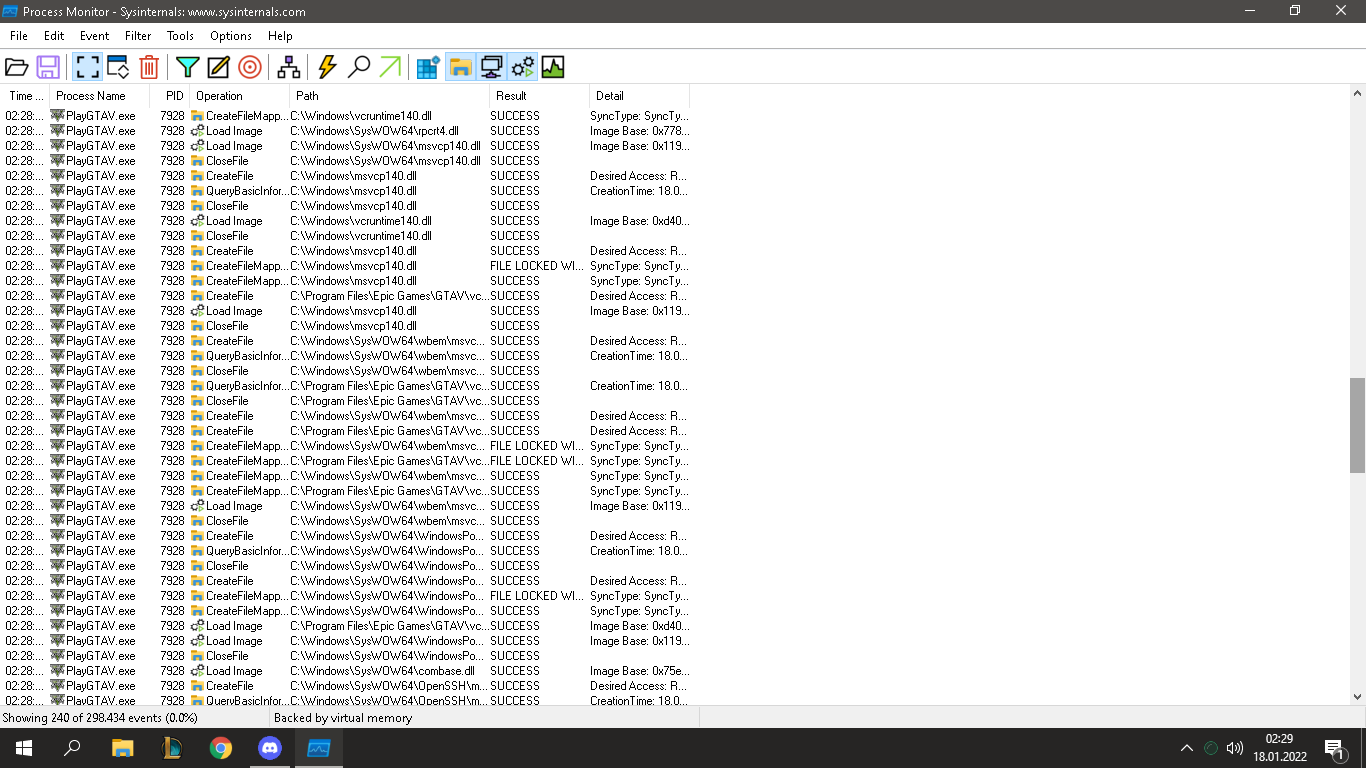This screenshot has height=768, width=1366.
Task: Sort by Process Name column header
Action: (100, 96)
